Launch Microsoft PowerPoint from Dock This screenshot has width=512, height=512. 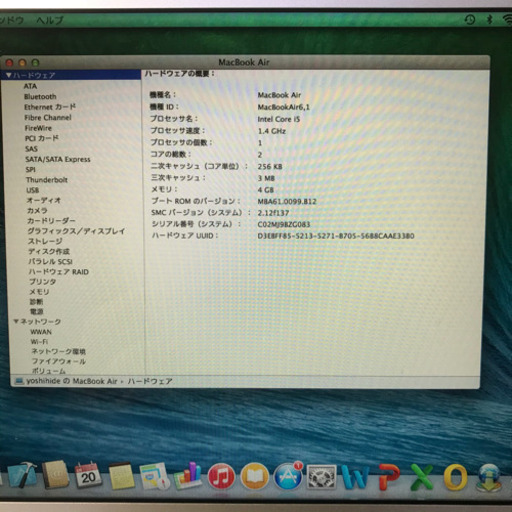pos(389,477)
